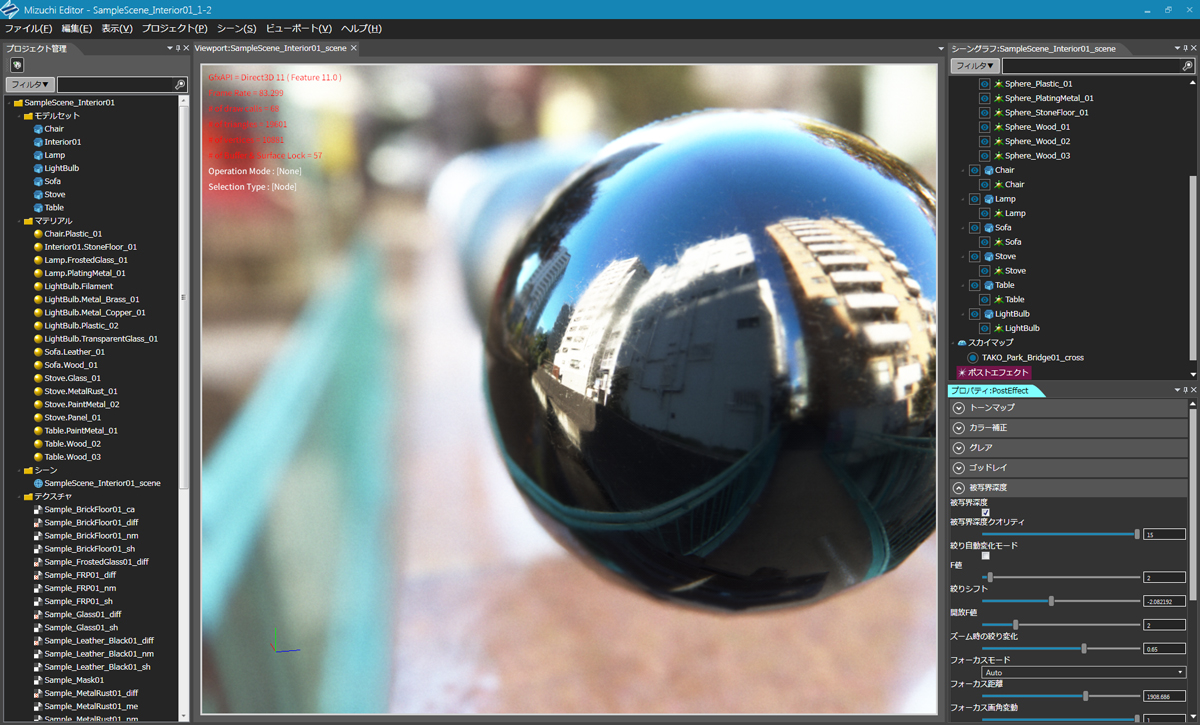Screen dimensions: 1200x725
Task: Select the Stove model in モデルセット folder
Action: (x=55, y=194)
